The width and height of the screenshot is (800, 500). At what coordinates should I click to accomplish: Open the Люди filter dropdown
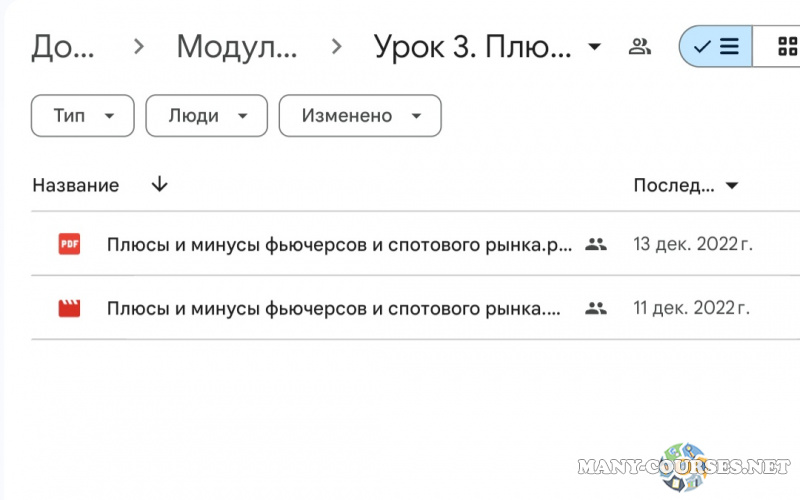tap(206, 116)
